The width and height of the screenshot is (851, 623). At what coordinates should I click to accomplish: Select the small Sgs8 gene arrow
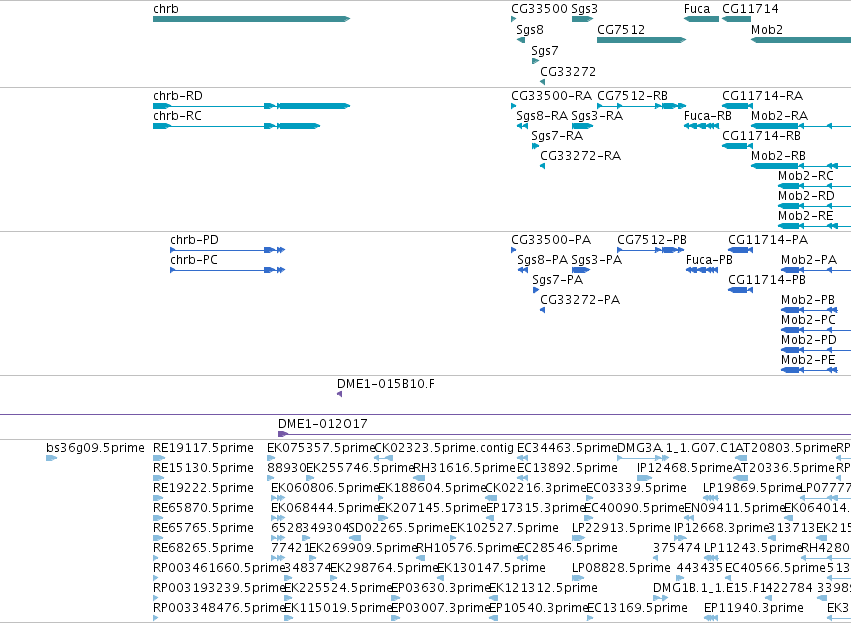(521, 40)
